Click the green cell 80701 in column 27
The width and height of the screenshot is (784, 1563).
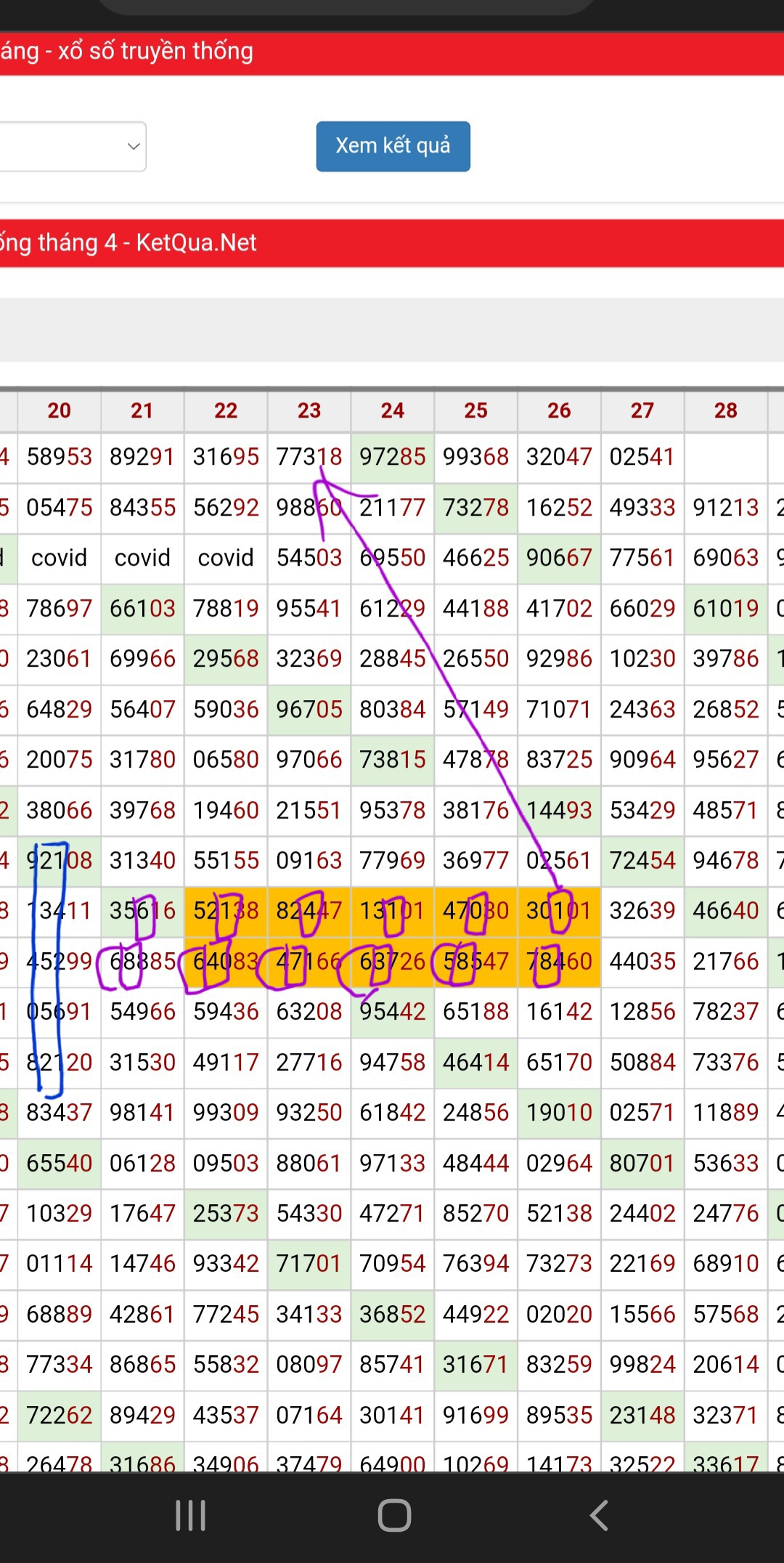point(642,1163)
